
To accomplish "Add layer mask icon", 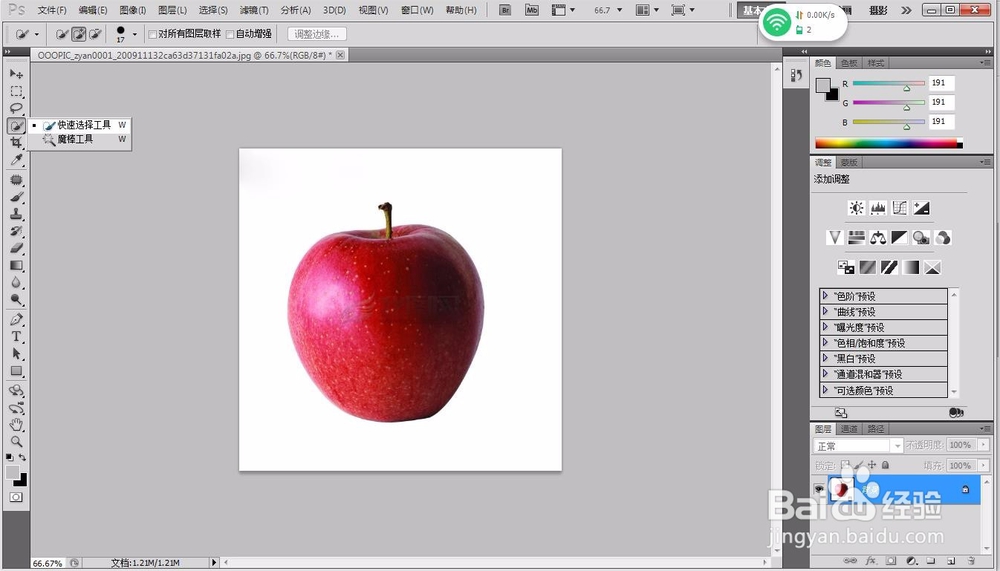I will coord(891,561).
